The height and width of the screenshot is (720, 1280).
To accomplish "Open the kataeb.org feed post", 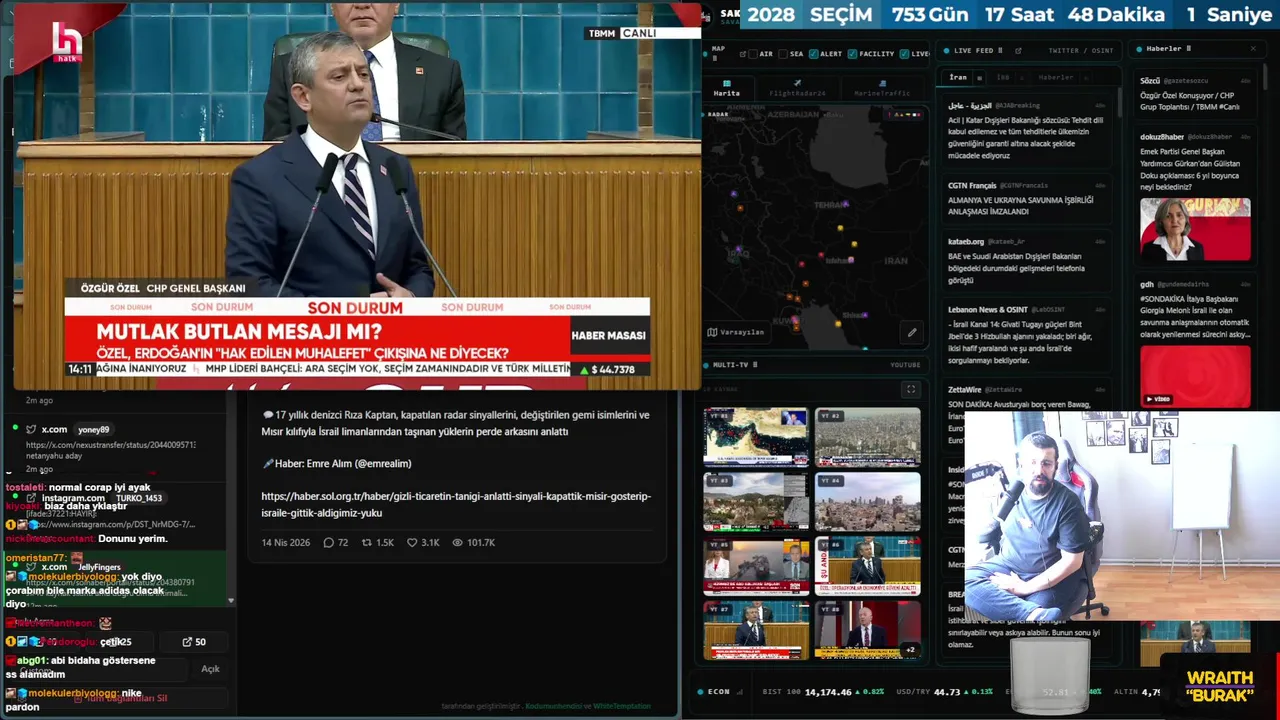I will pyautogui.click(x=1027, y=261).
